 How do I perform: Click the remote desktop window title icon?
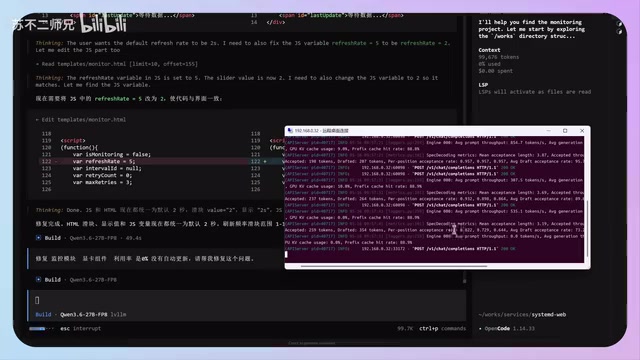(x=290, y=131)
